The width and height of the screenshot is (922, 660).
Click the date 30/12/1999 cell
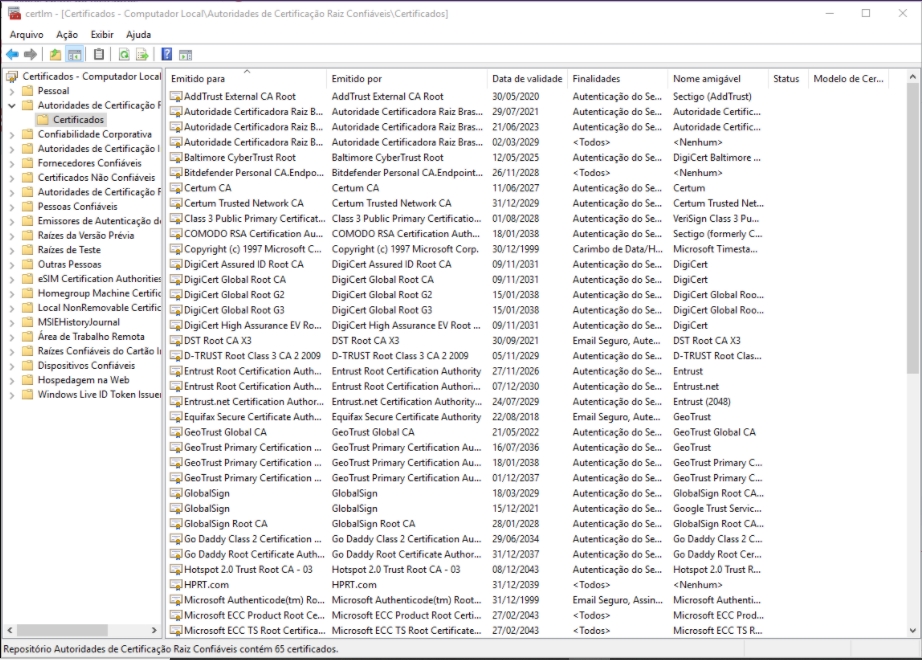point(515,249)
